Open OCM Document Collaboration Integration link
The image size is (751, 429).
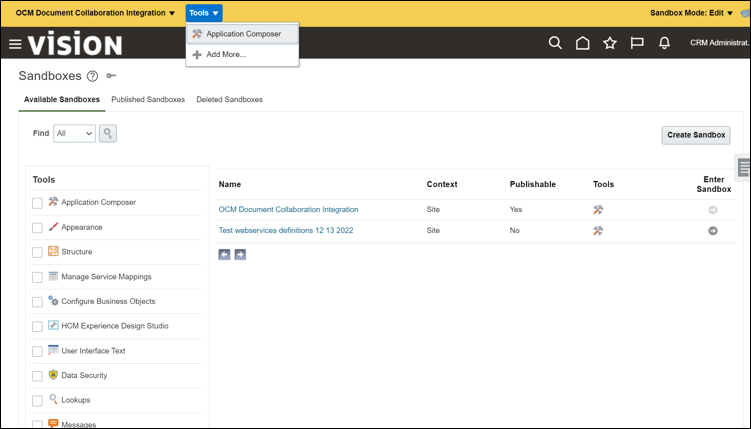[x=288, y=210]
